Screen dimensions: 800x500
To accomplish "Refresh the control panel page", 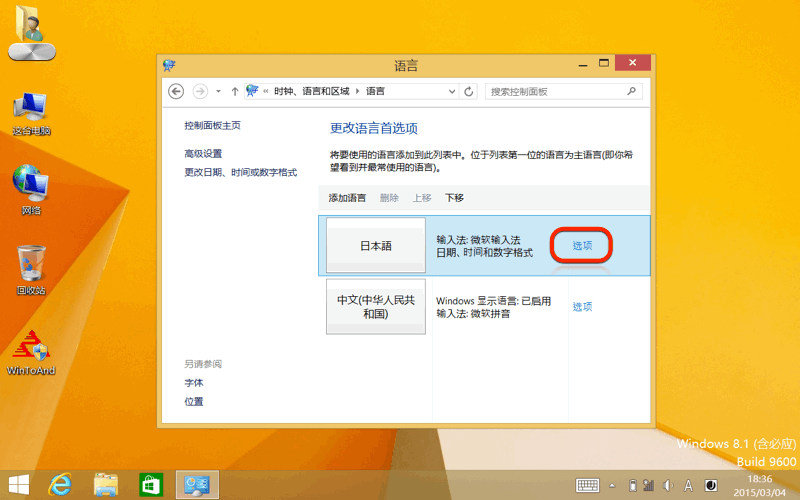I will [469, 91].
